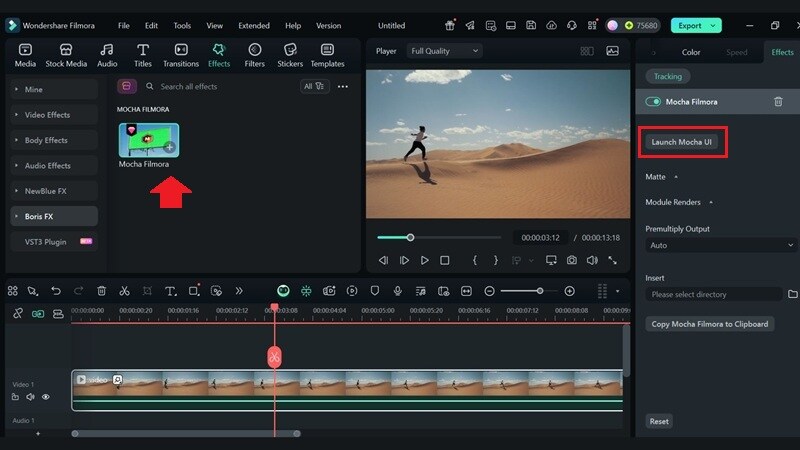Mute the Video 1 track speaker icon
Image resolution: width=800 pixels, height=450 pixels.
(31, 397)
